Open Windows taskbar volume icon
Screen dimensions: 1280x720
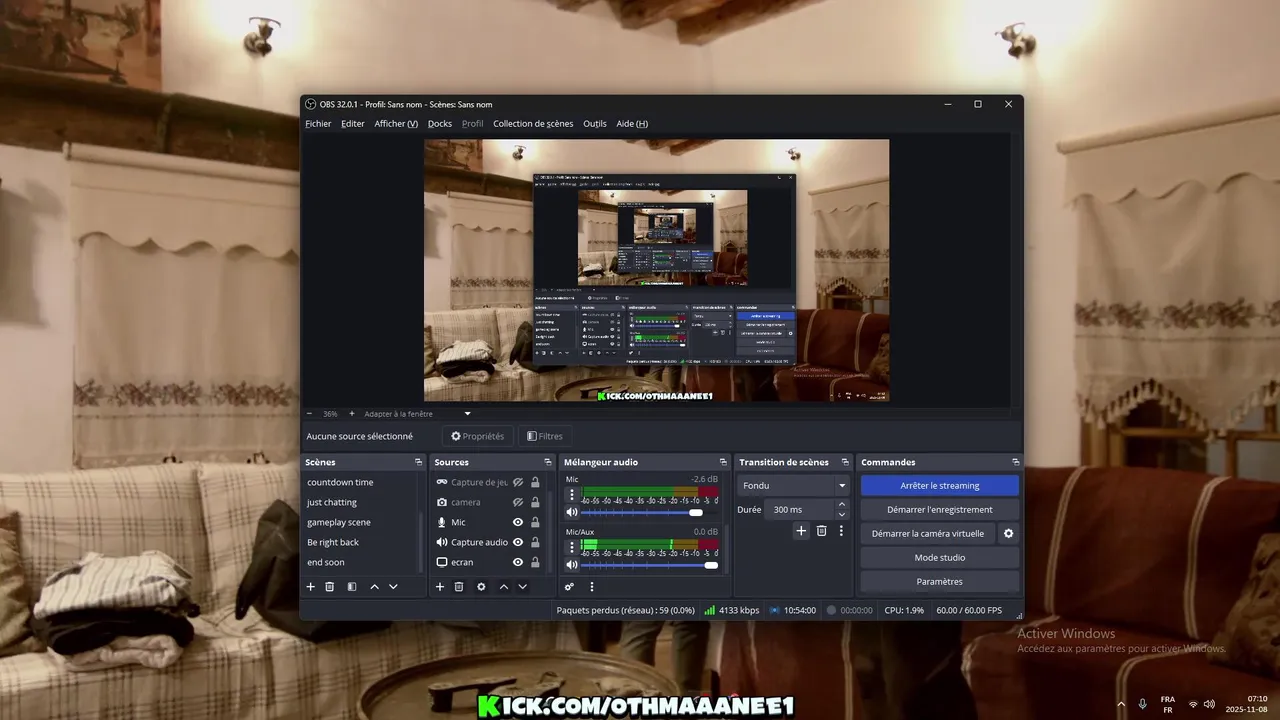(1209, 704)
